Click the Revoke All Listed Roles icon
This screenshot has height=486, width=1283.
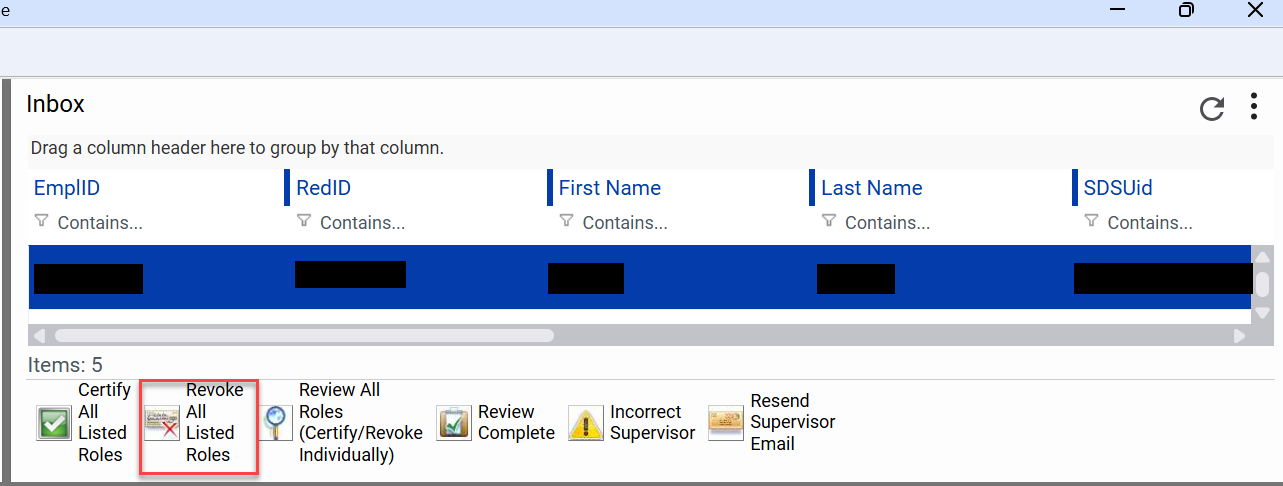[162, 423]
